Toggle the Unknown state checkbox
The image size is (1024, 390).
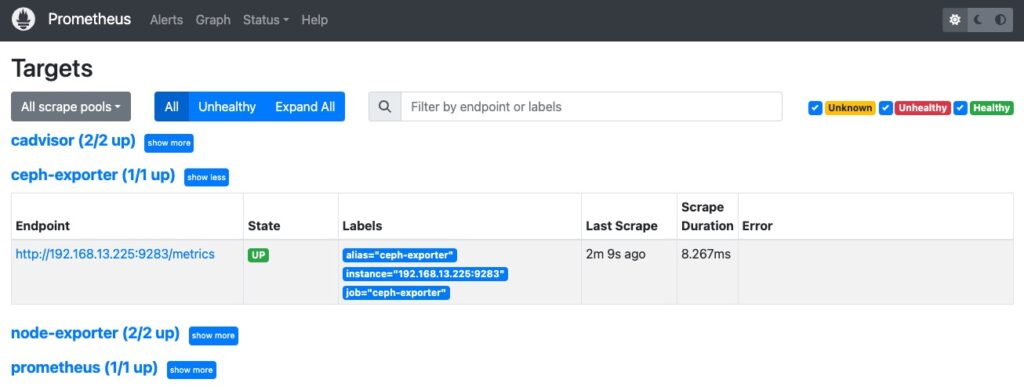pyautogui.click(x=814, y=108)
